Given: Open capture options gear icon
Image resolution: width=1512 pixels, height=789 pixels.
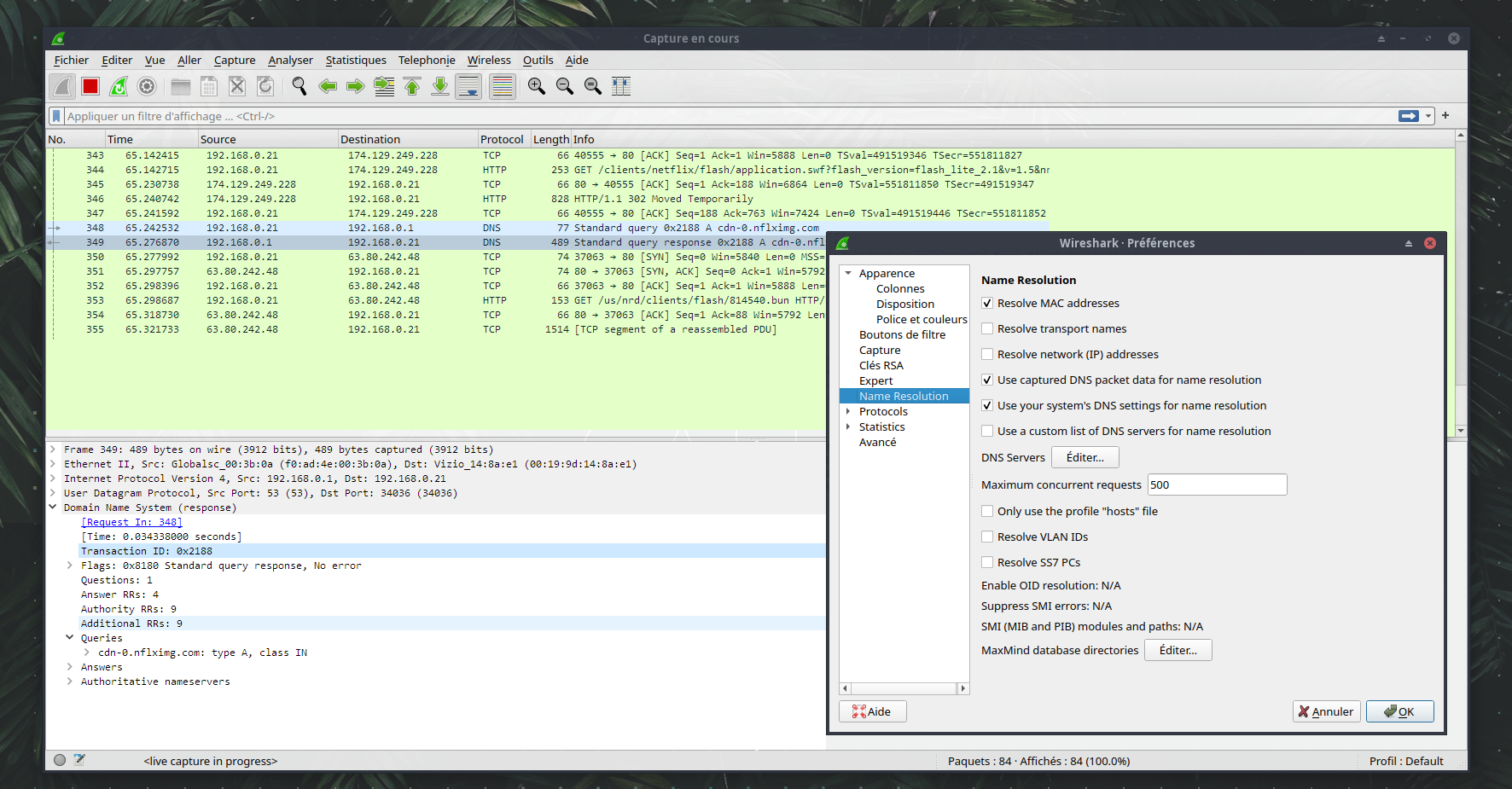Looking at the screenshot, I should [147, 86].
